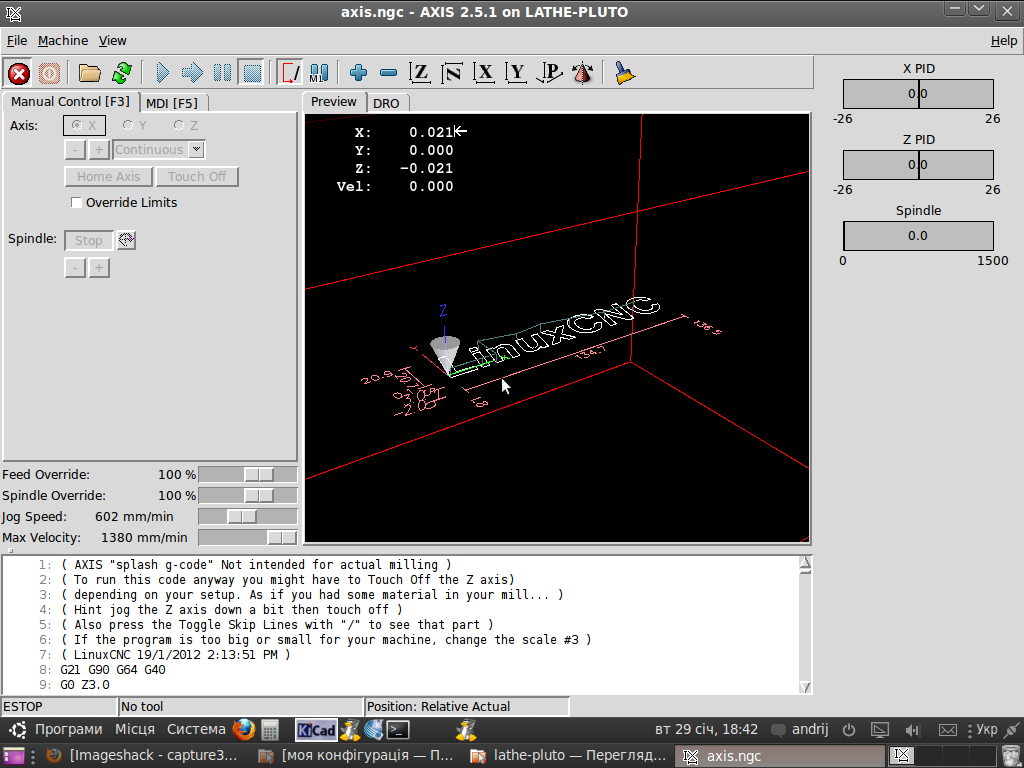Toggle the rotate view cone icon
The image size is (1024, 768).
(582, 73)
